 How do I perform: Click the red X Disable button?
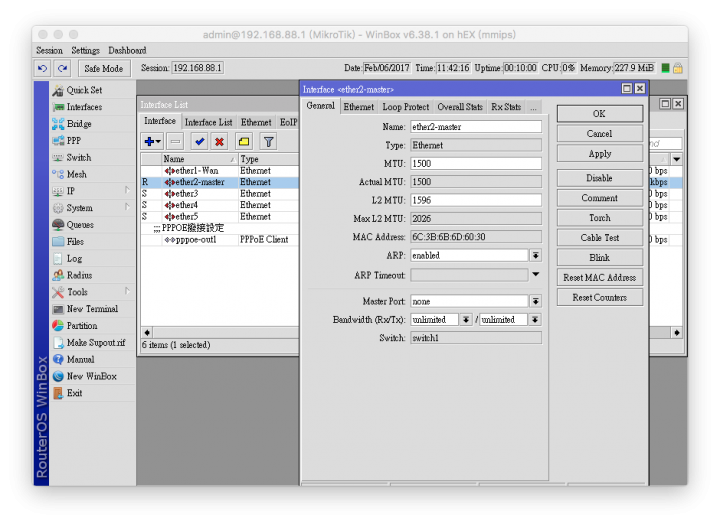coord(219,141)
